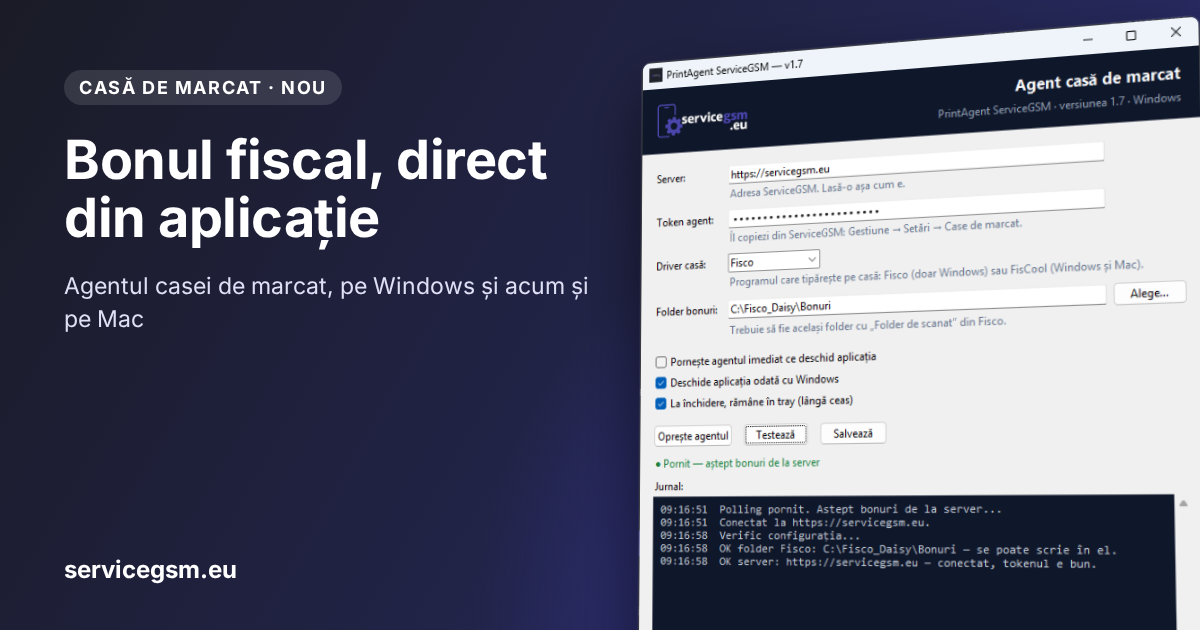Maximize the PrintAgent ServiceGSM window
The width and height of the screenshot is (1200, 630).
pyautogui.click(x=1131, y=35)
